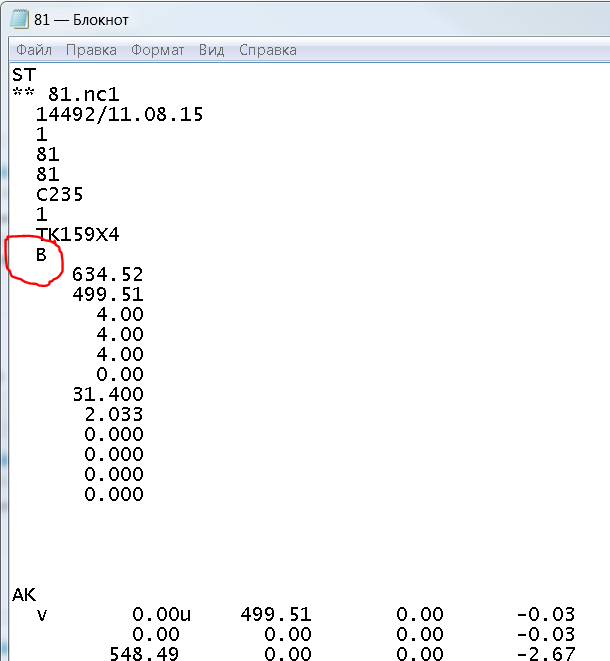610x661 pixels.
Task: Click the value 2.033
Action: pyautogui.click(x=113, y=414)
